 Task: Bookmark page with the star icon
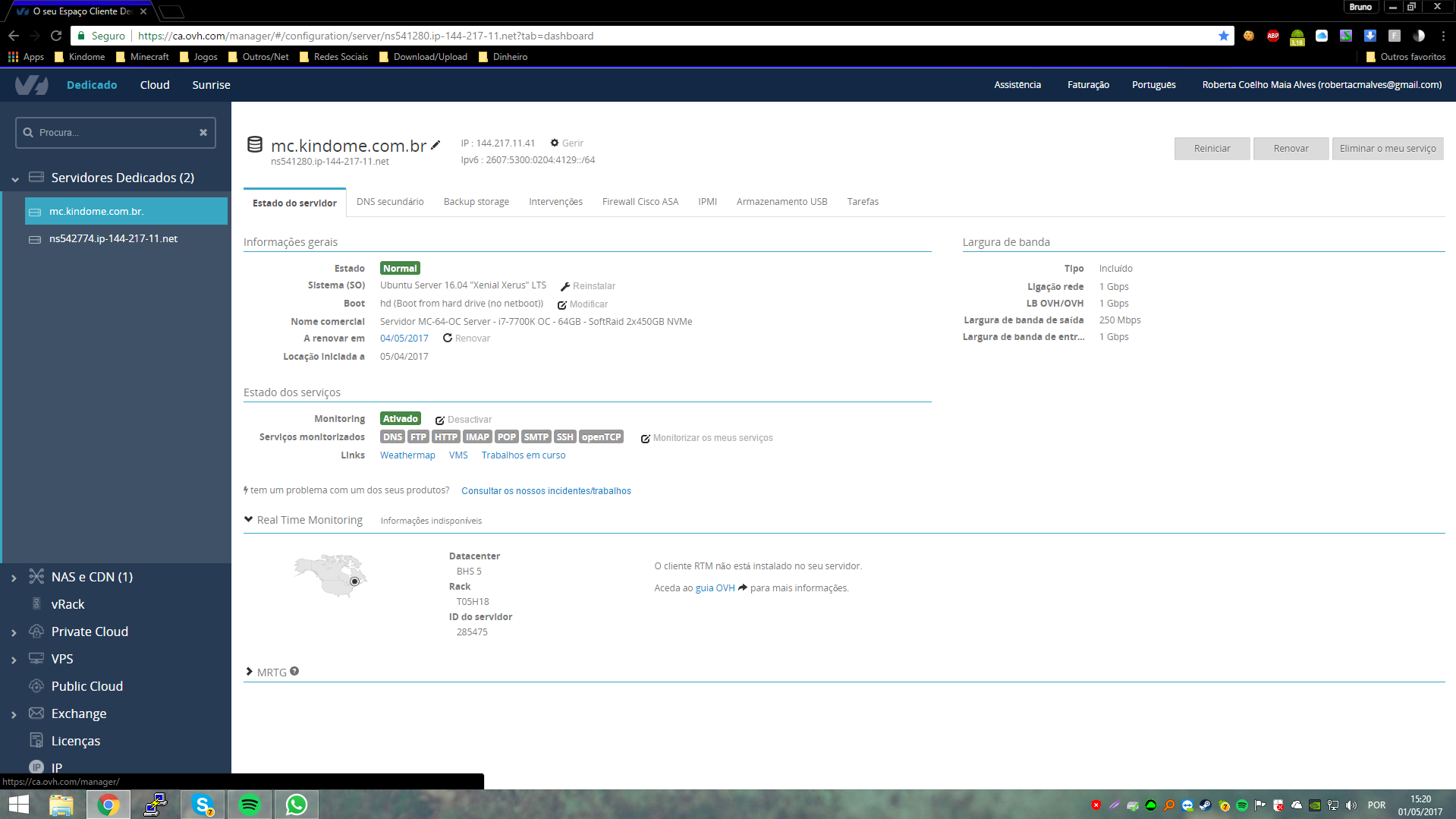pyautogui.click(x=1224, y=36)
